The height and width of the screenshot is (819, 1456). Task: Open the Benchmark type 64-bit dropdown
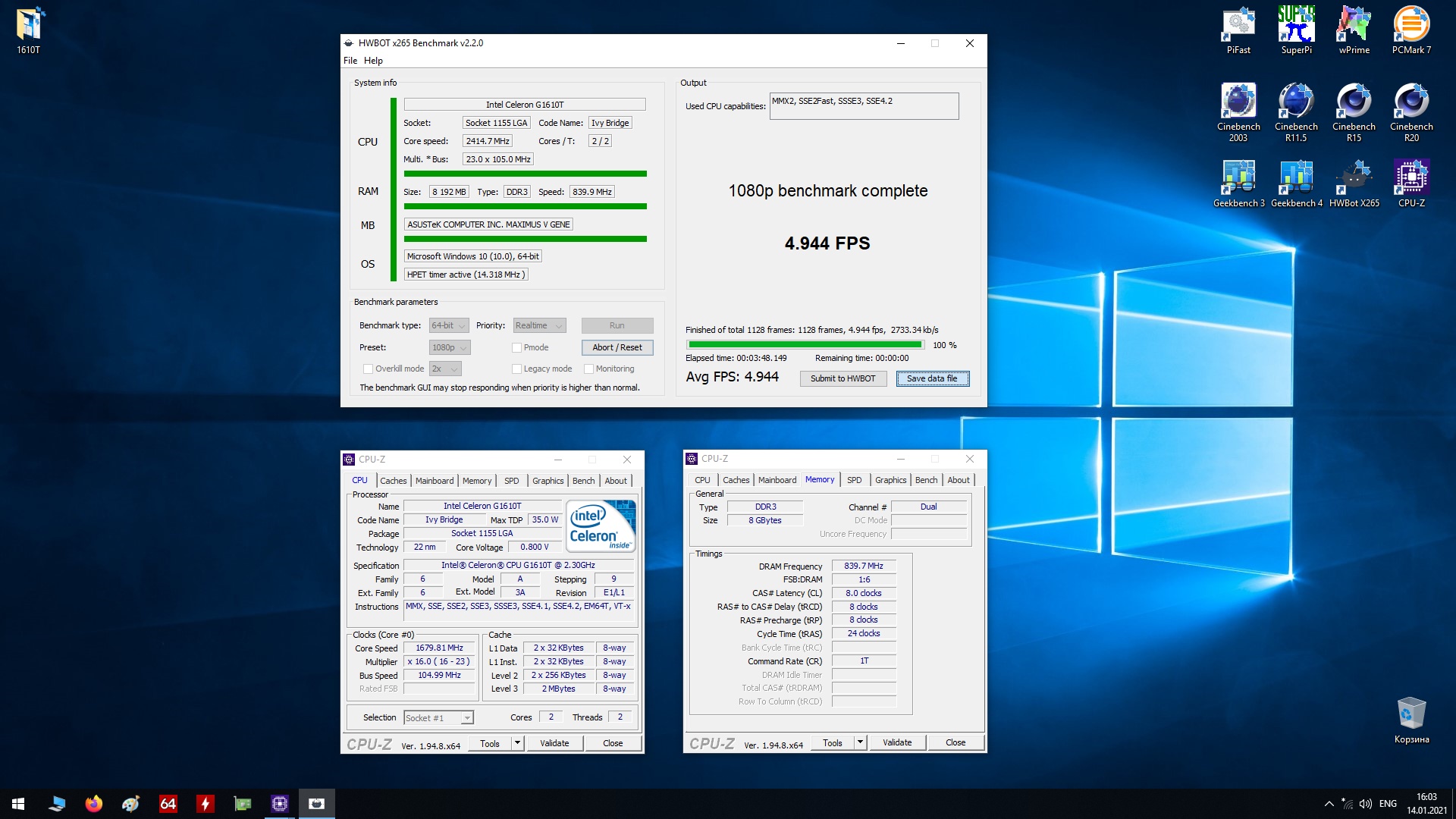click(449, 325)
